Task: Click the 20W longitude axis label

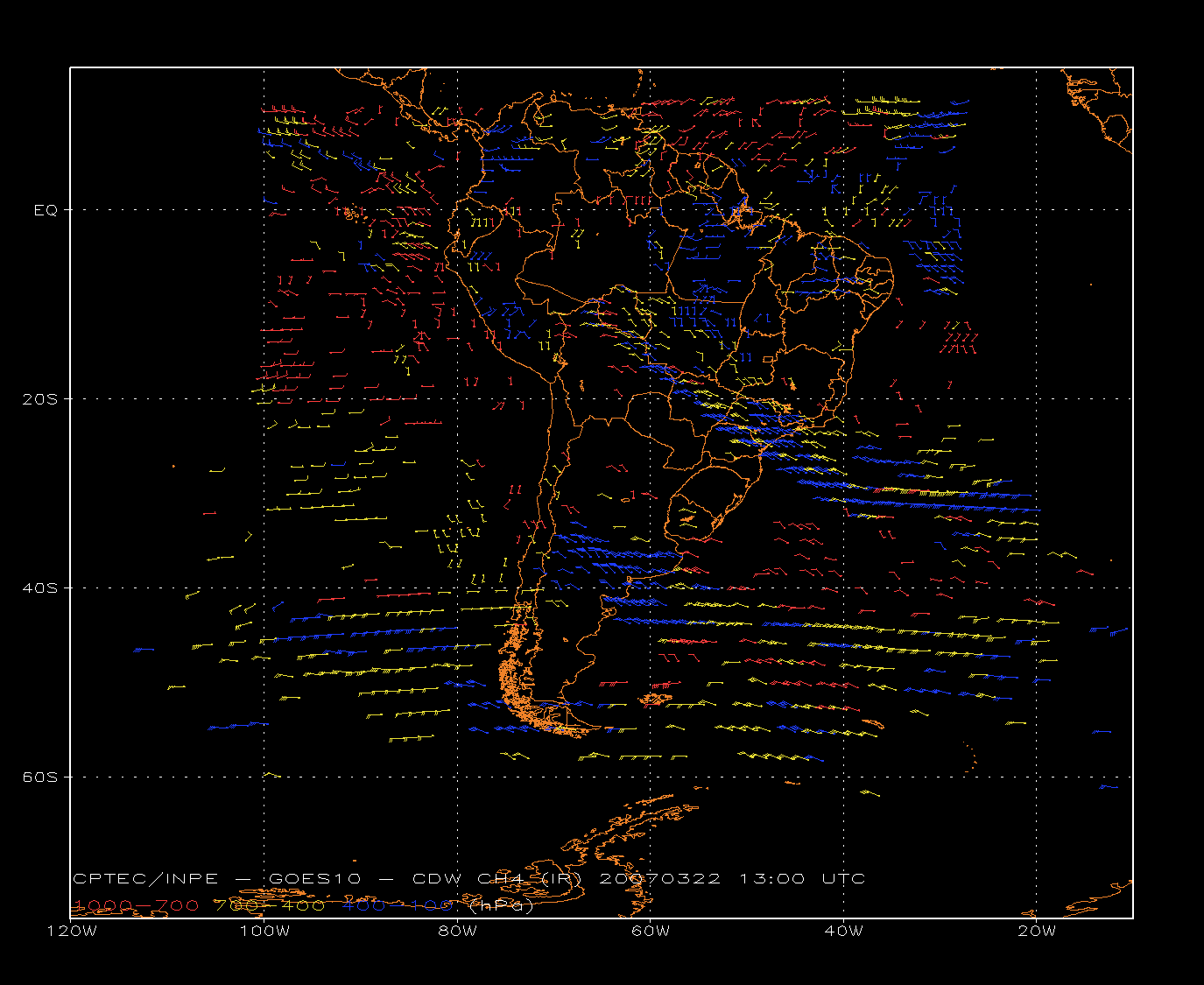Action: point(1037,931)
